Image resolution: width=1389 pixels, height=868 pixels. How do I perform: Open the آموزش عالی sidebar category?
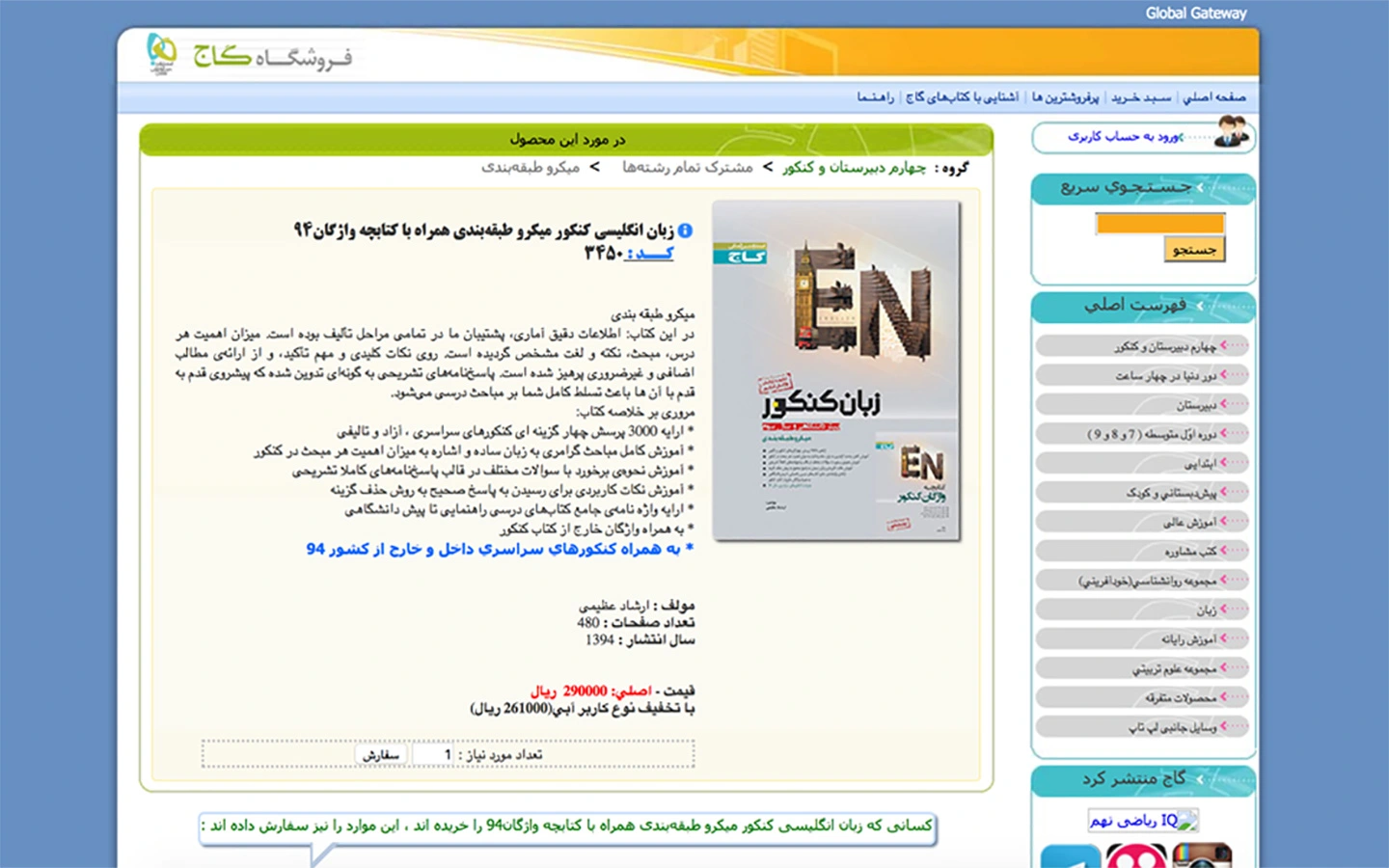click(x=1143, y=522)
